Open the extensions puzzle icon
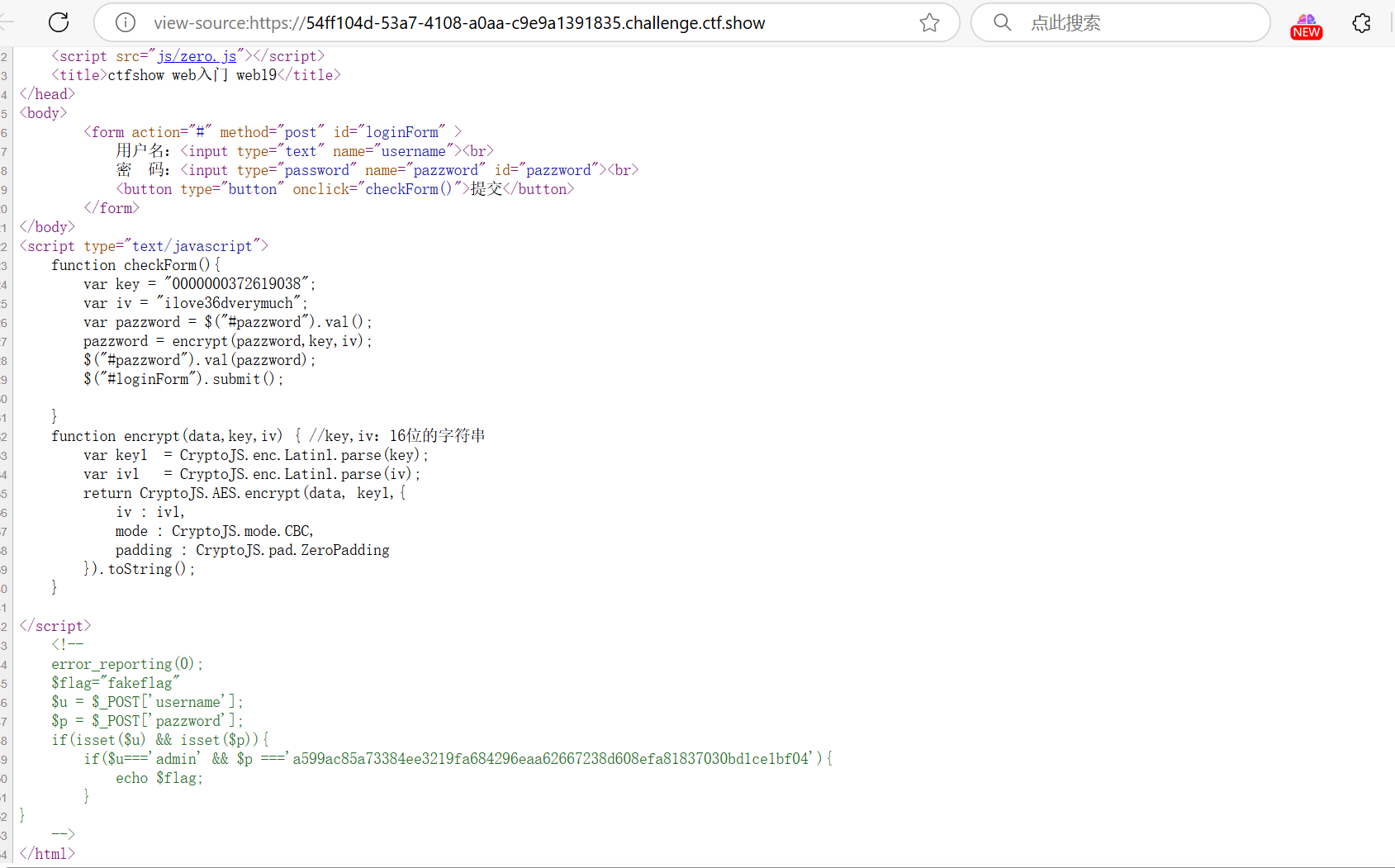Screen dimensions: 1395x868 (1362, 23)
